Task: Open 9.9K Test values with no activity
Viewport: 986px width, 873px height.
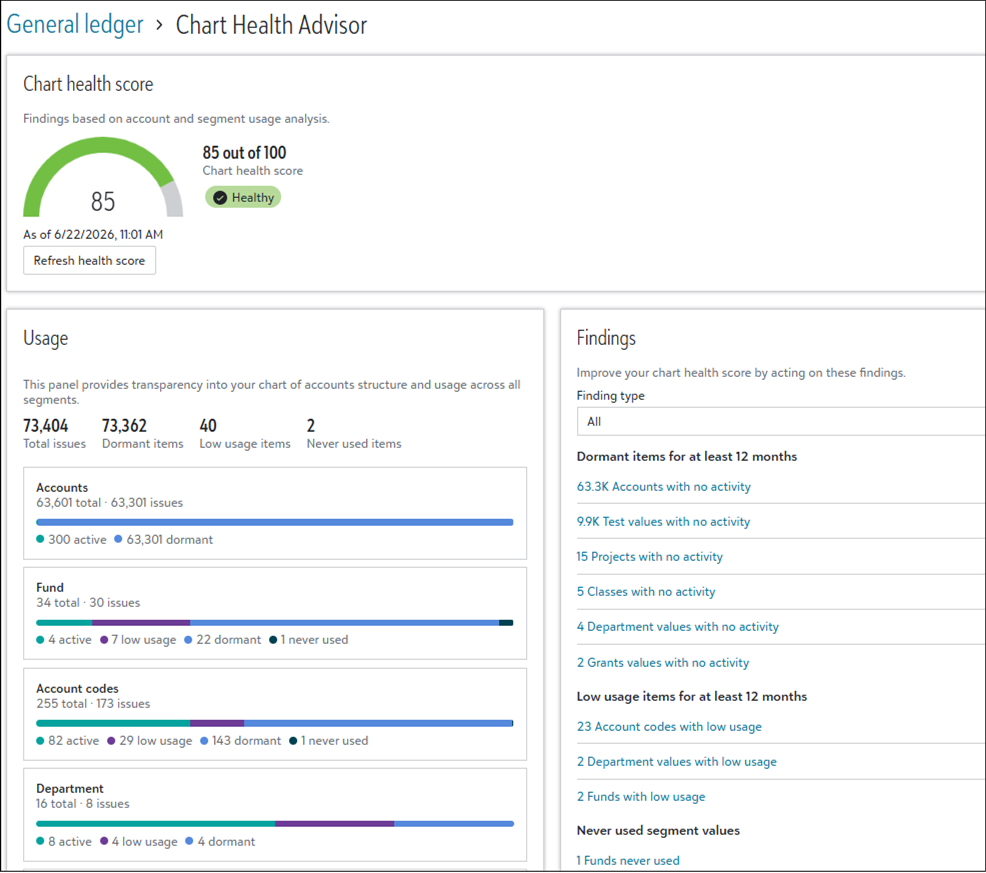Action: click(x=663, y=521)
